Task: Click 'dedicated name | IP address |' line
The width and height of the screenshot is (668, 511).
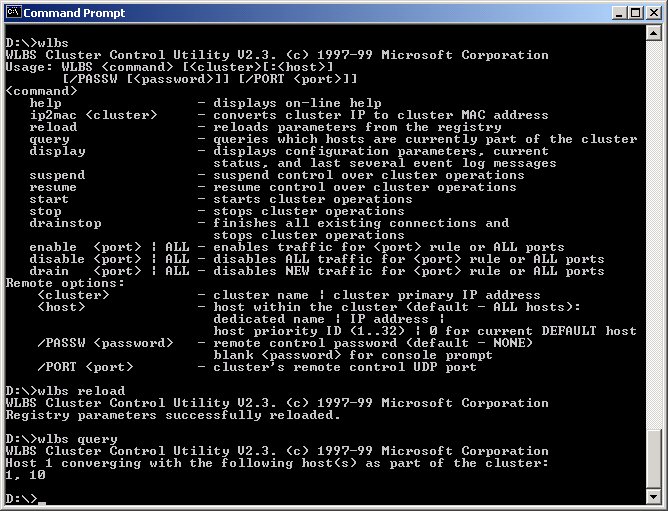Action: point(329,319)
